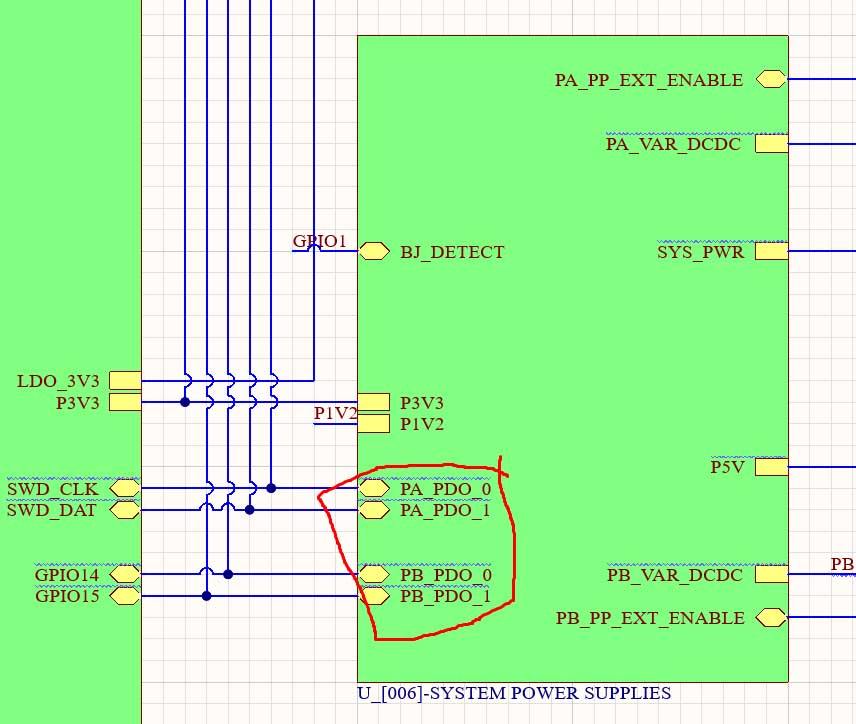Viewport: 856px width, 724px height.
Task: Select the SWD_DAT port on left sheet
Action: pos(125,510)
